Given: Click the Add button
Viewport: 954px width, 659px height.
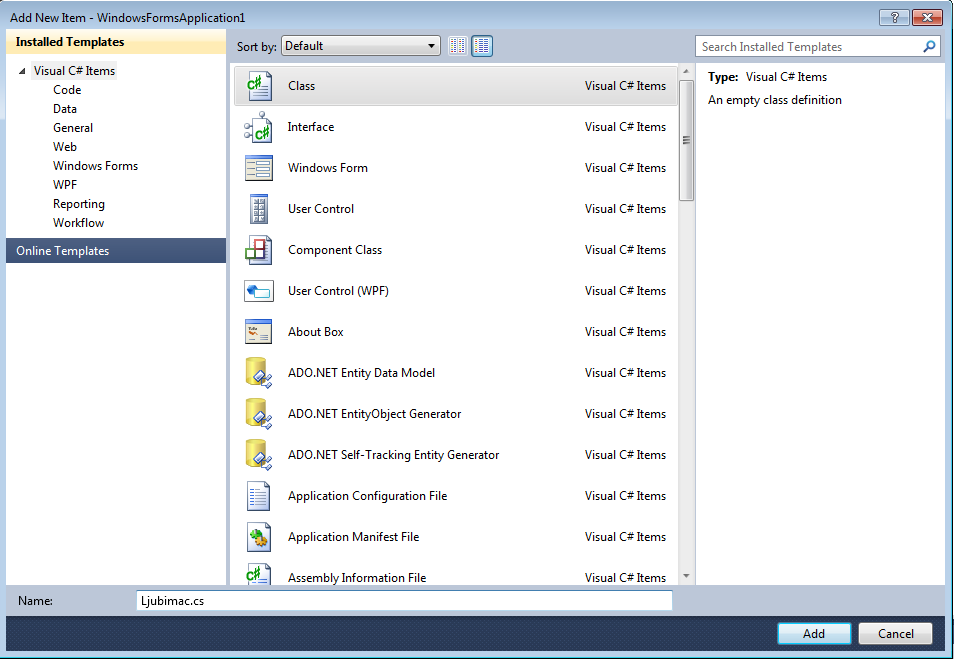Looking at the screenshot, I should pos(814,633).
